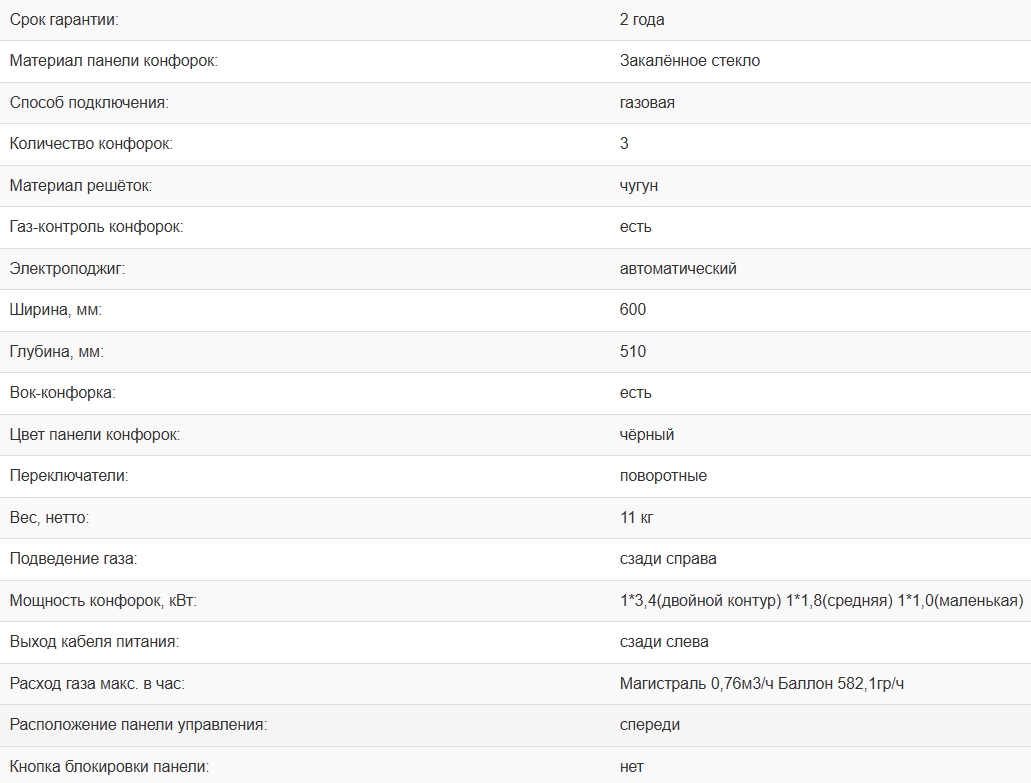Click the "Способ подключения" label
1031x783 pixels.
pos(89,103)
